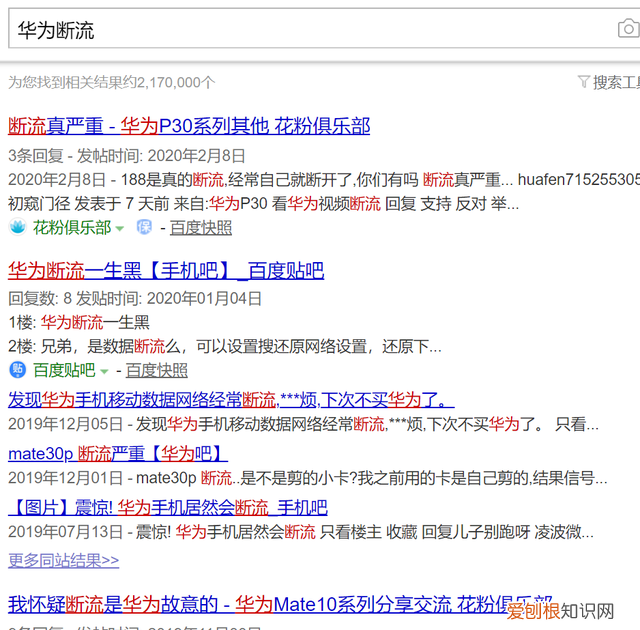Viewport: 640px width, 630px height.
Task: Click the snippet dated 2019年07月13日
Action: [301, 532]
